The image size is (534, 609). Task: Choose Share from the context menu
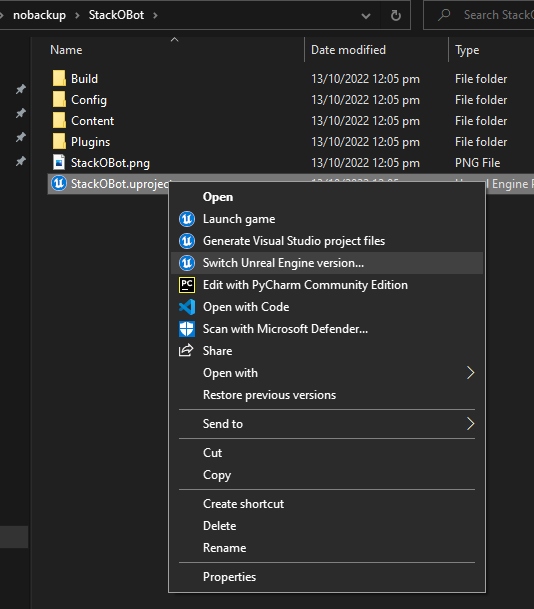point(327,351)
